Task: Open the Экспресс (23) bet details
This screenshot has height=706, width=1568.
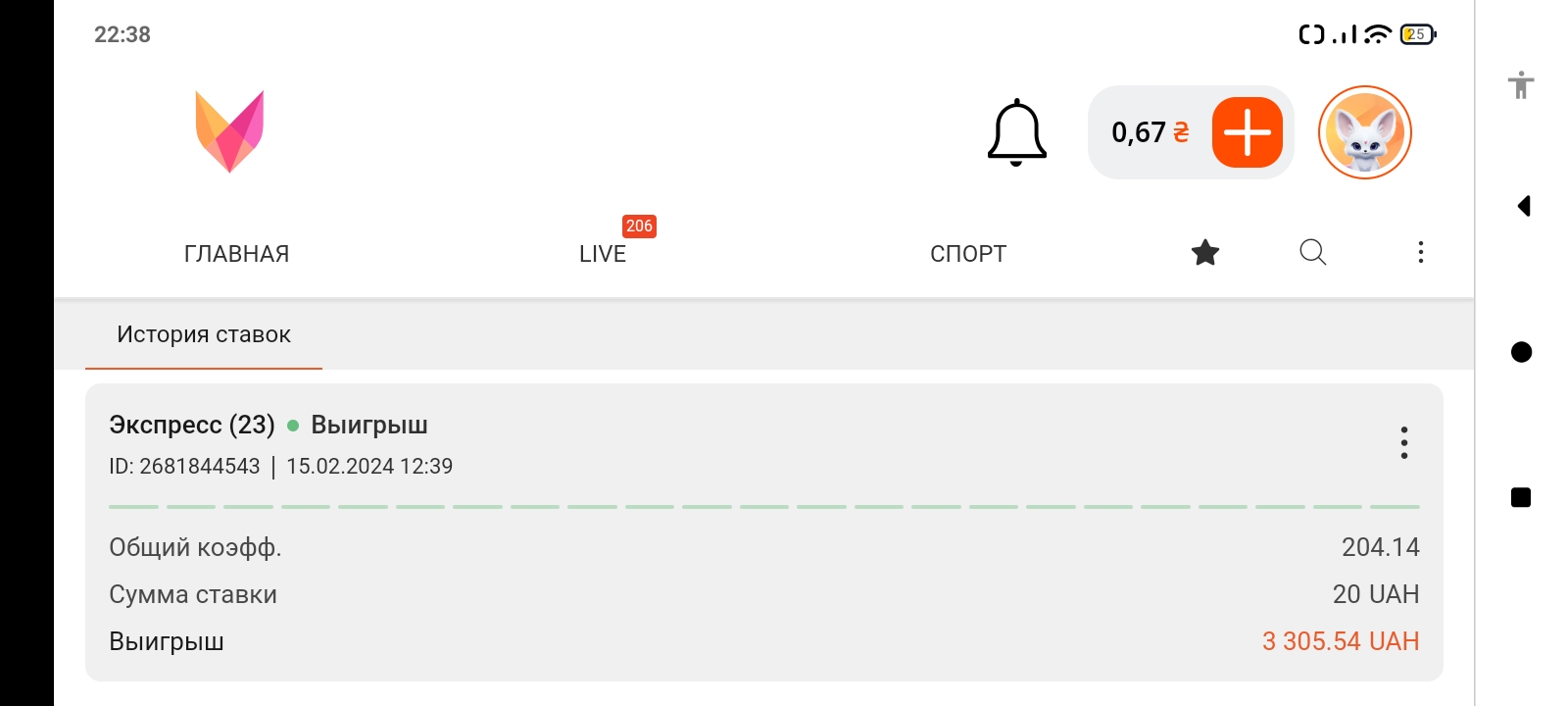Action: coord(192,426)
